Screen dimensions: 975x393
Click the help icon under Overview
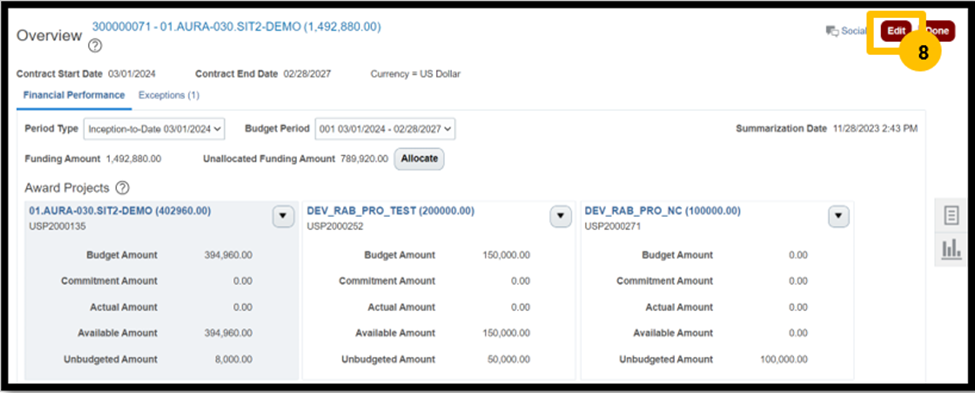(95, 46)
